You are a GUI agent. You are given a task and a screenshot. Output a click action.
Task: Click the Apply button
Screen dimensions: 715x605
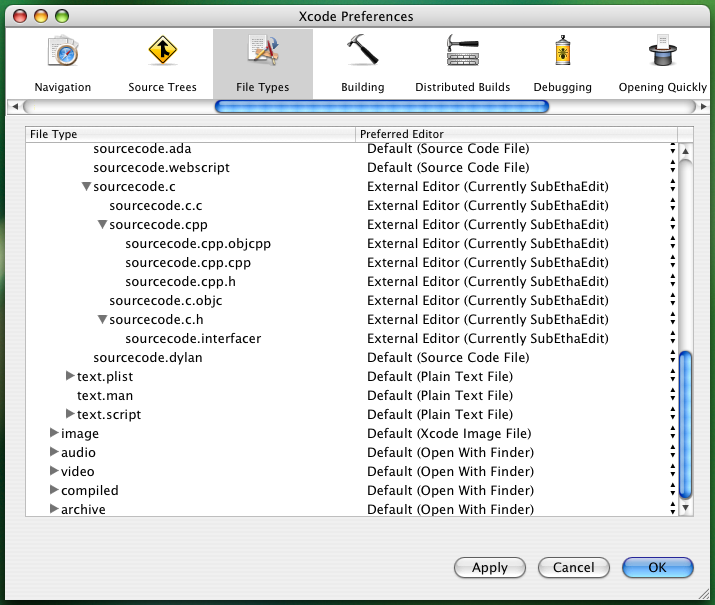tap(490, 568)
